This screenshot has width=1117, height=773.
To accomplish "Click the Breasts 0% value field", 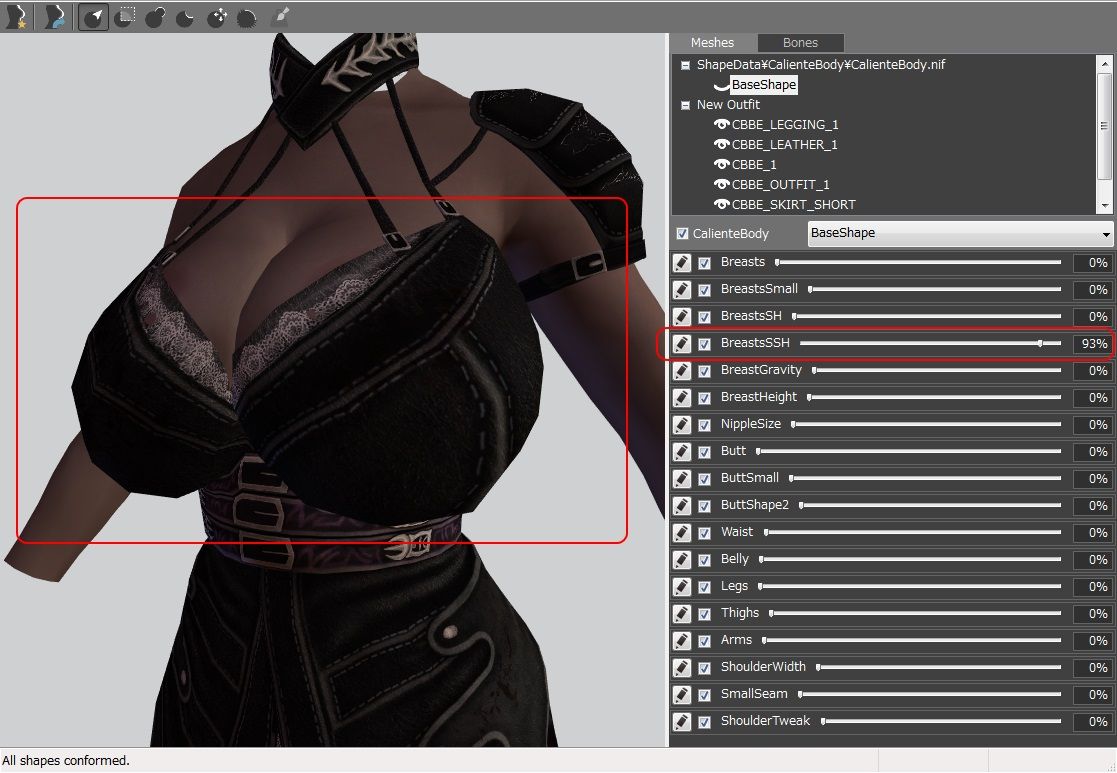I will click(1093, 262).
